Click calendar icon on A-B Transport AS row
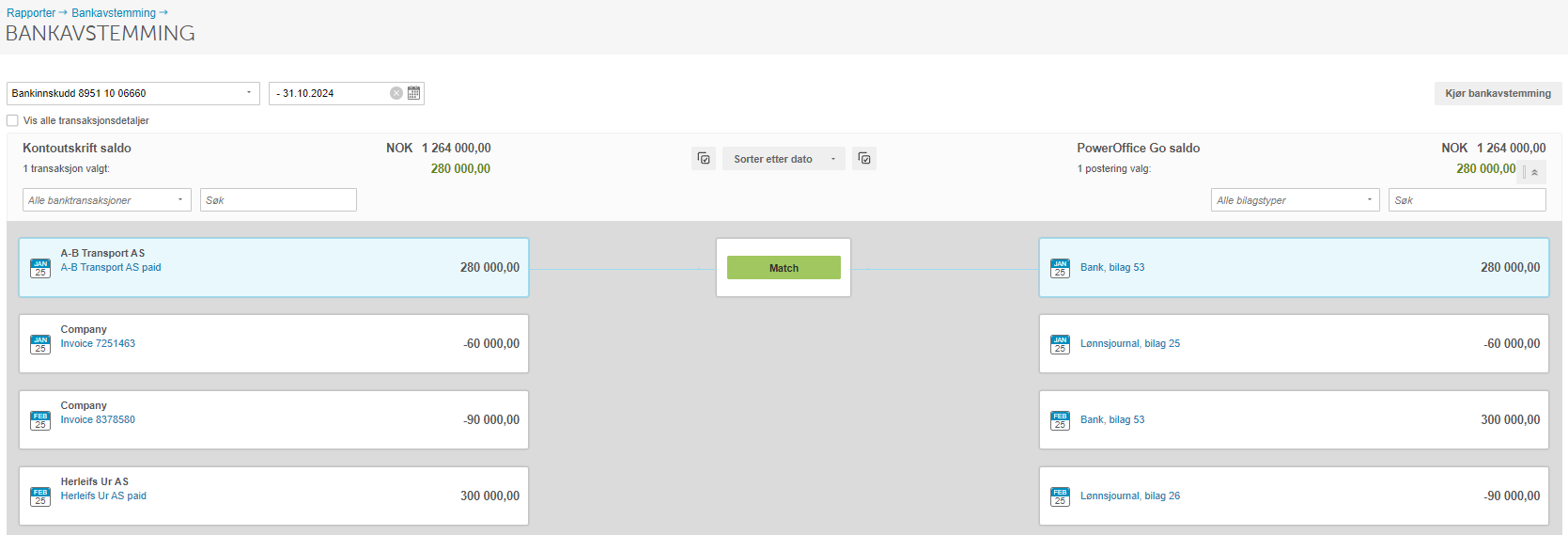1568x535 pixels. coord(40,268)
